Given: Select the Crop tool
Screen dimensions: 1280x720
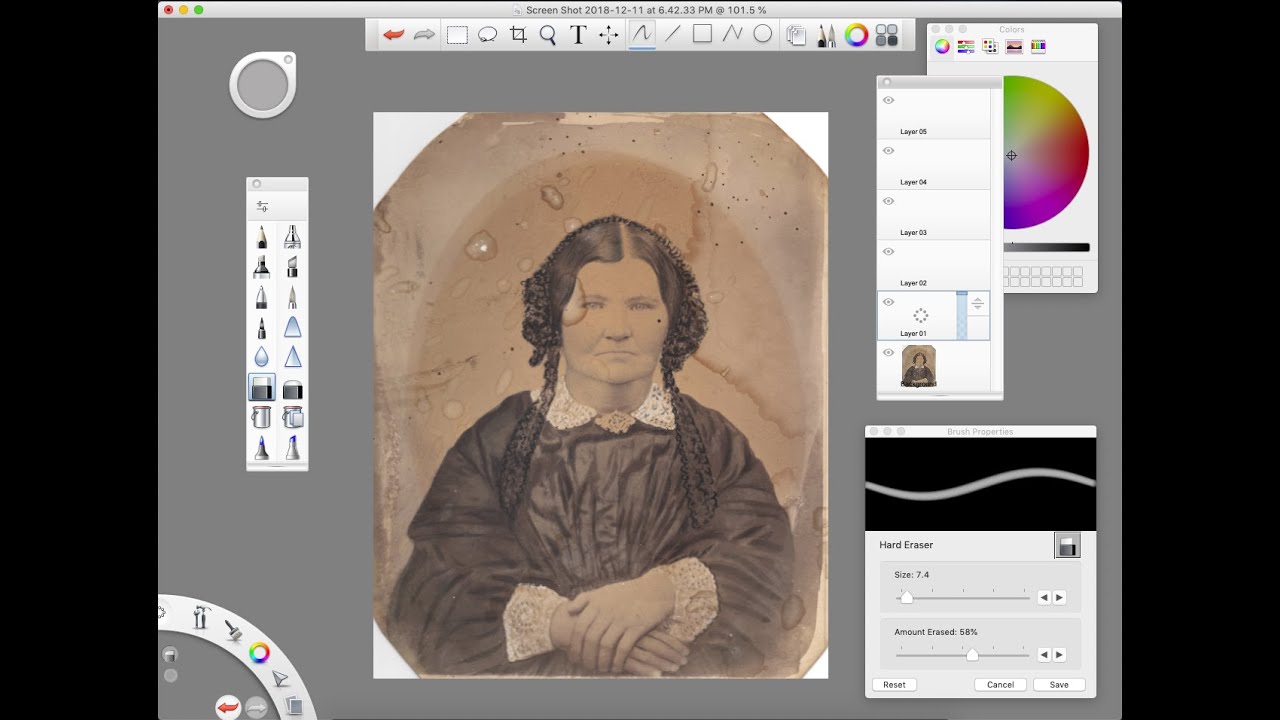Looking at the screenshot, I should (x=518, y=35).
